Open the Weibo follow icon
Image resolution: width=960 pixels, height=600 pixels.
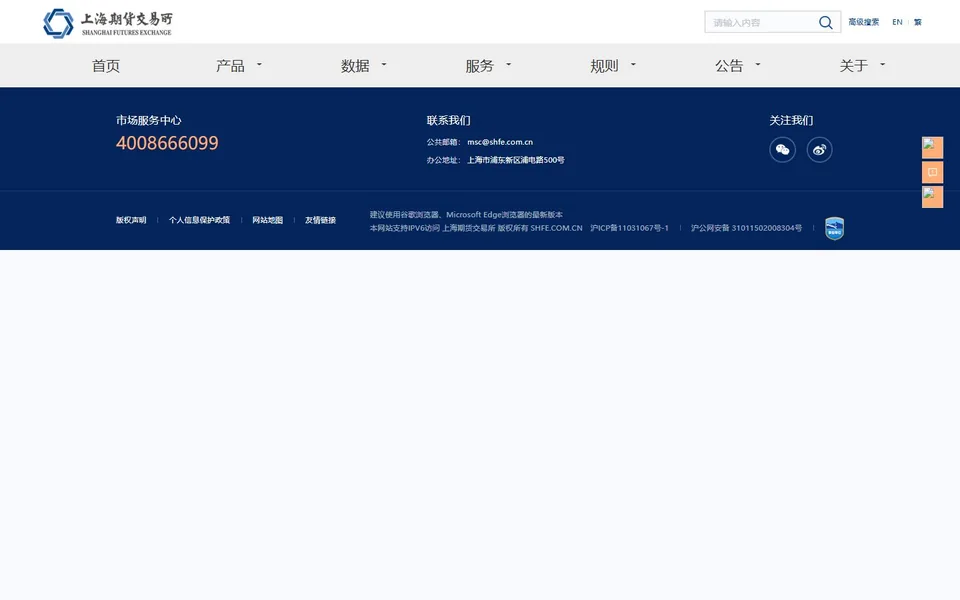[819, 149]
